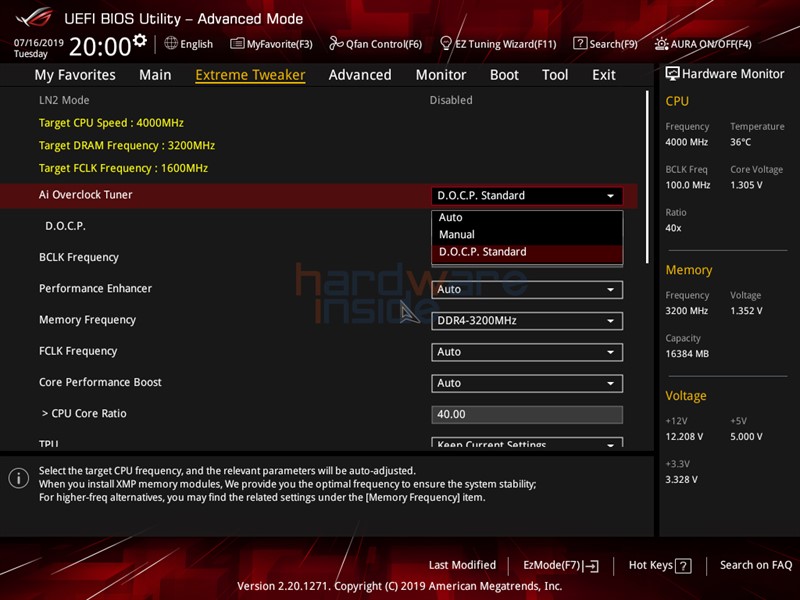Click Target CPU Speed : 4000MHz text
The height and width of the screenshot is (600, 800).
pos(111,123)
